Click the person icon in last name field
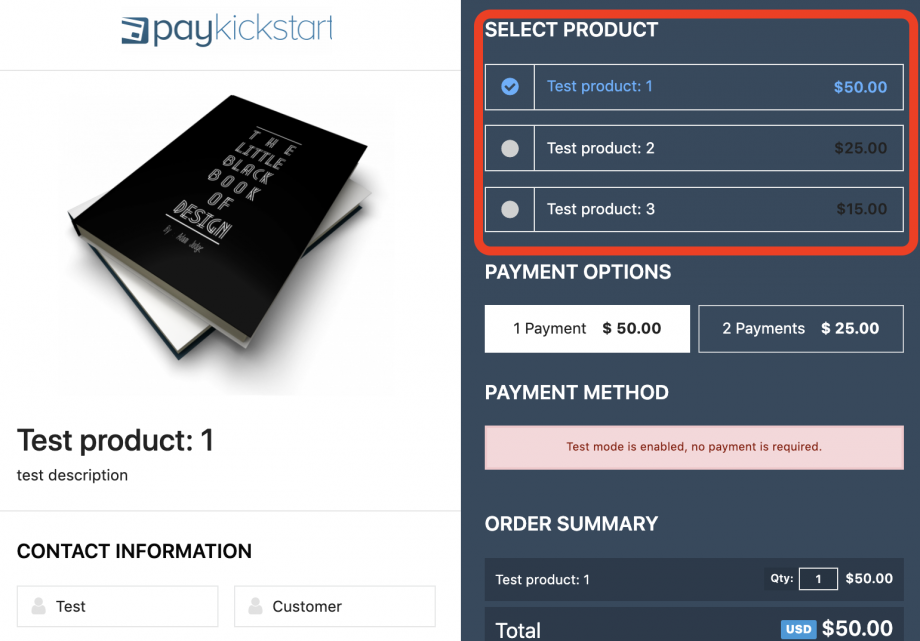This screenshot has width=920, height=641. [x=255, y=606]
